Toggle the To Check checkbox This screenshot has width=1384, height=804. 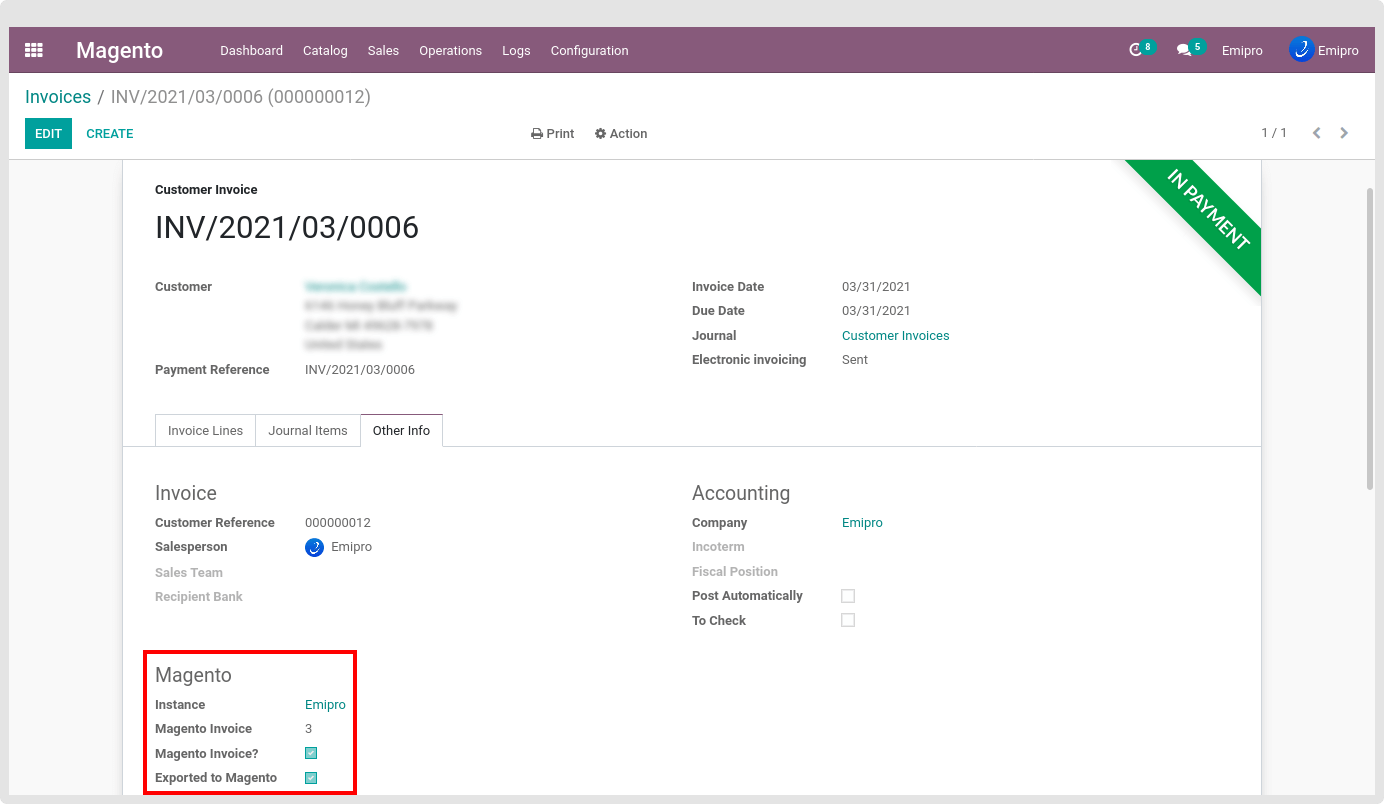pos(848,620)
